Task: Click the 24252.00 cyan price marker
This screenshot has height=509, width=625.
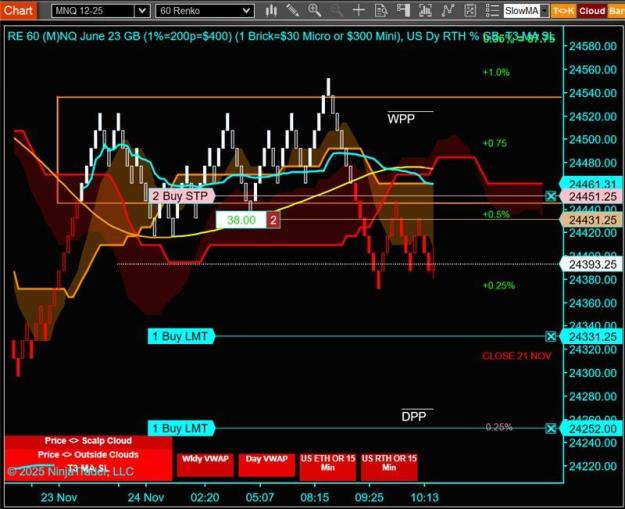Action: point(592,429)
